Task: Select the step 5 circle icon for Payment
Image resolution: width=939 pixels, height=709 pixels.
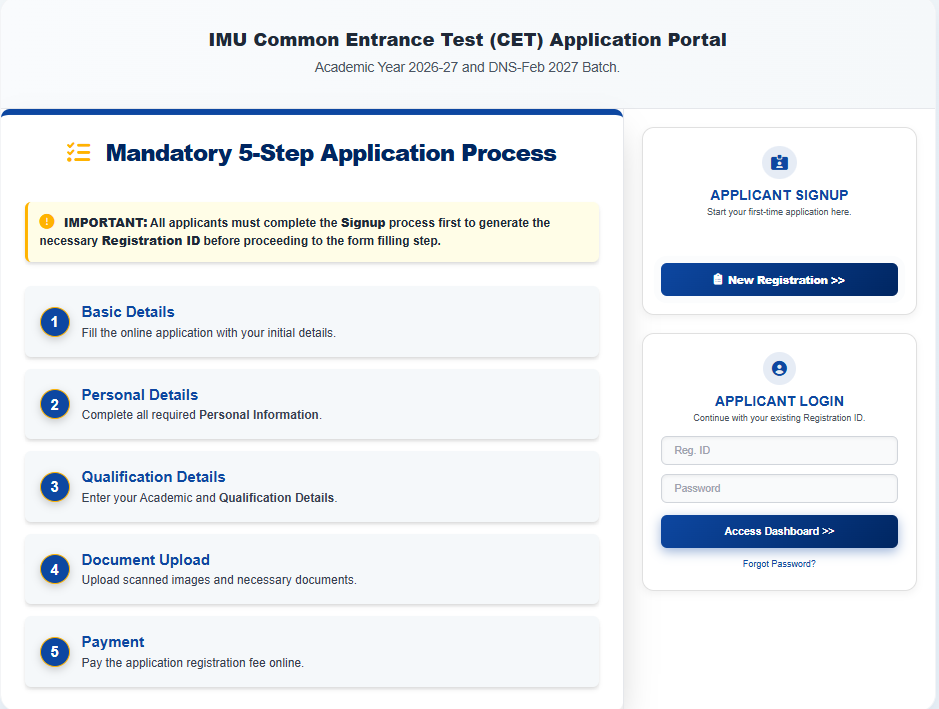Action: point(54,650)
